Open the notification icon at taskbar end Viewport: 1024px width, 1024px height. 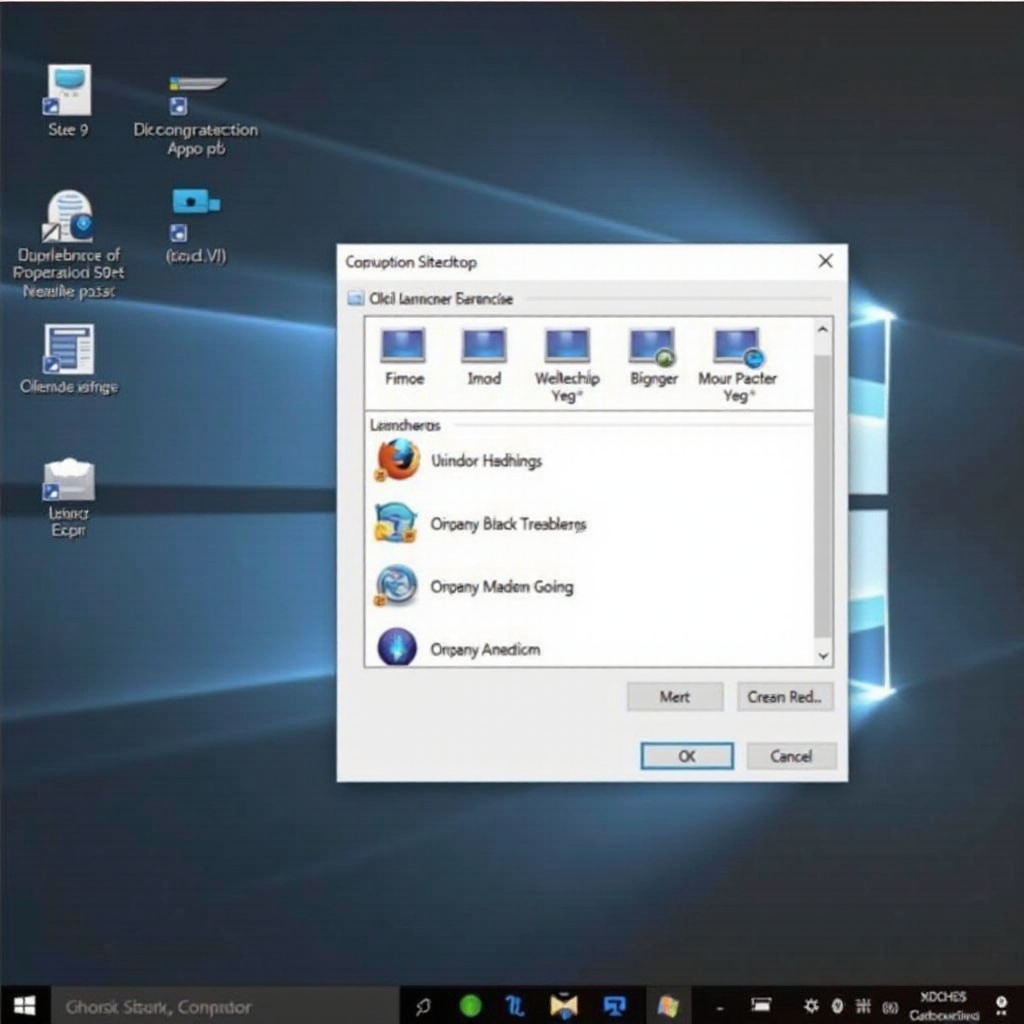tap(1001, 1006)
